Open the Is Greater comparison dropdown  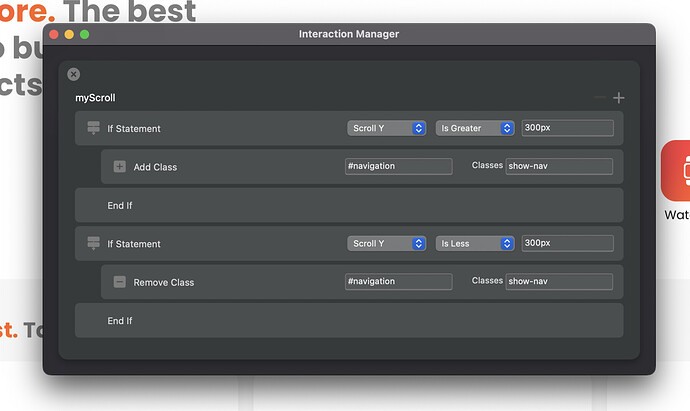click(x=474, y=128)
